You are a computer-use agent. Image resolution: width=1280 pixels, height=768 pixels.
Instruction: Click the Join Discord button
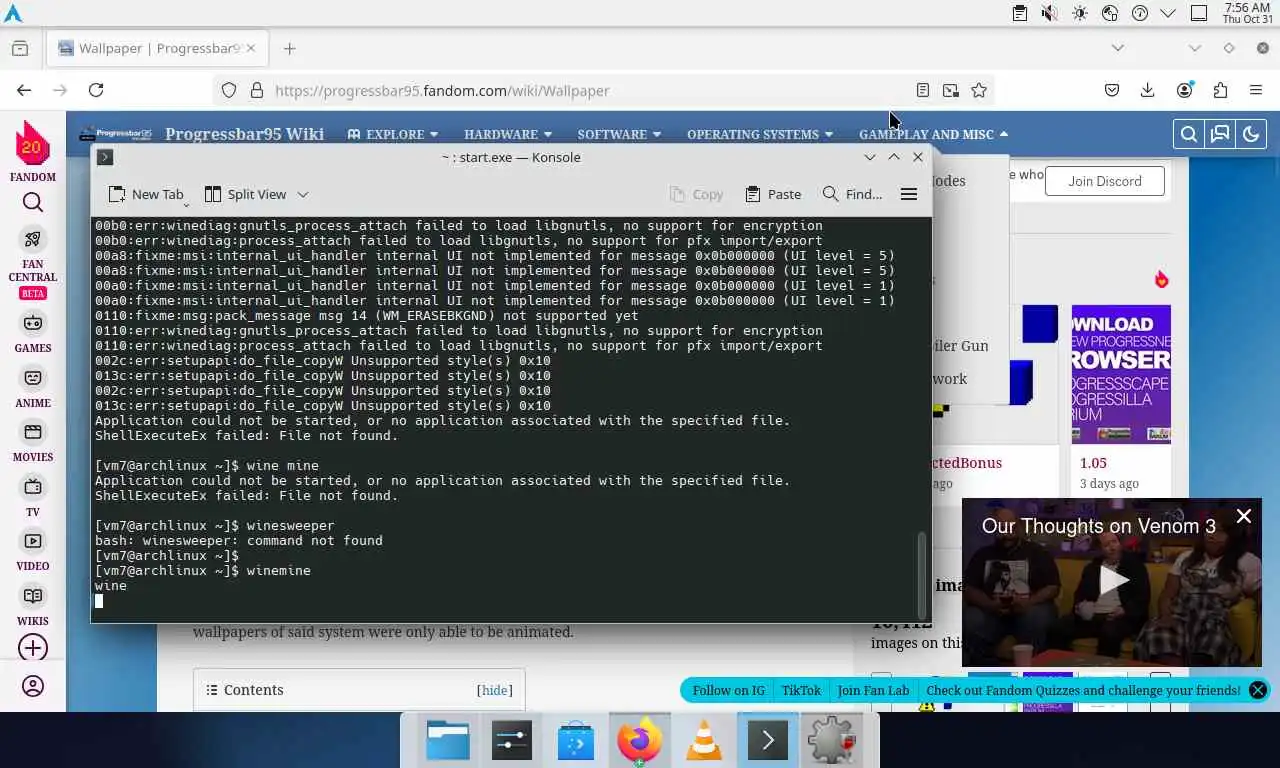pyautogui.click(x=1105, y=181)
